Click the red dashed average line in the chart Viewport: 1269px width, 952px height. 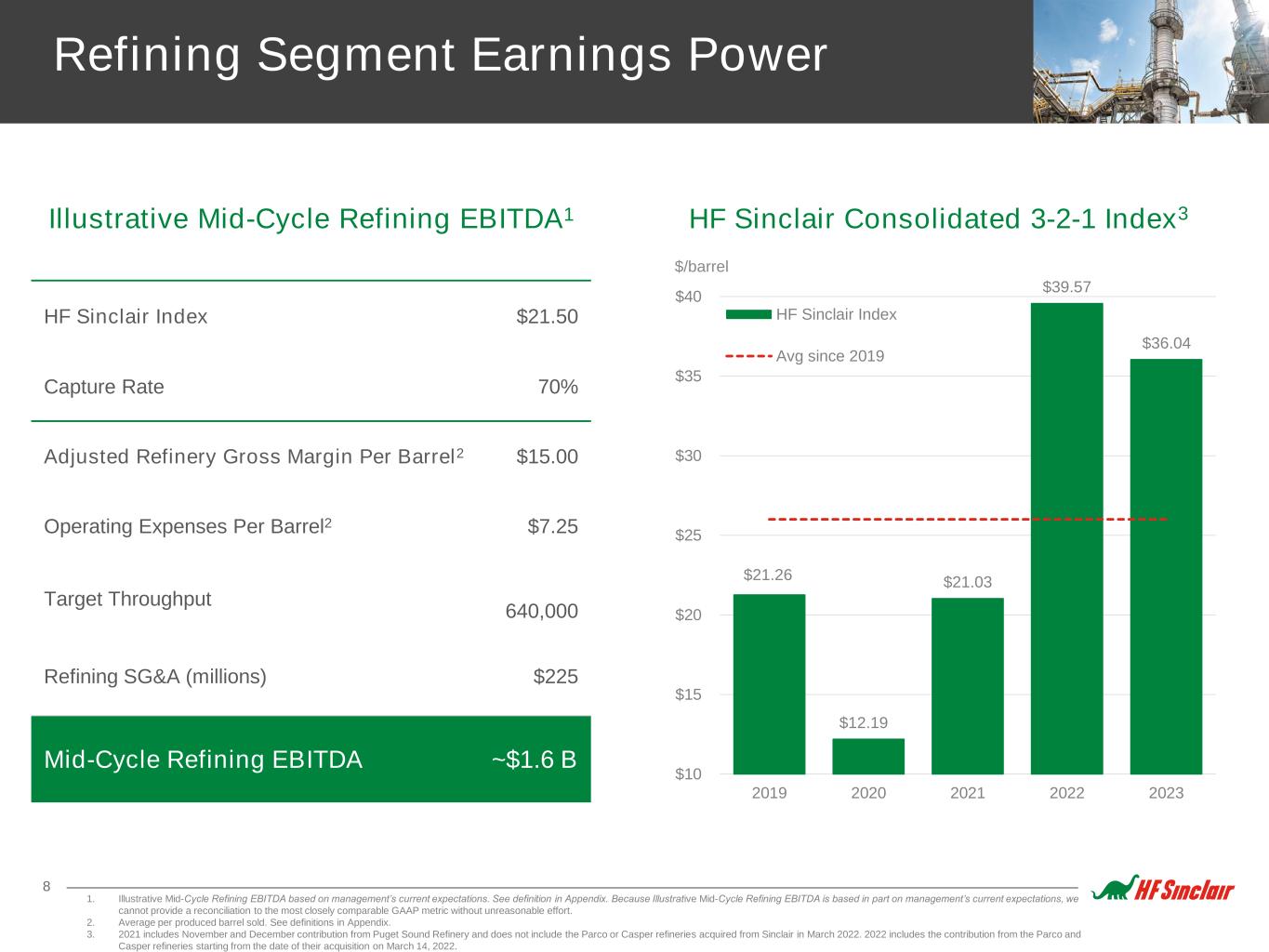coord(892,519)
